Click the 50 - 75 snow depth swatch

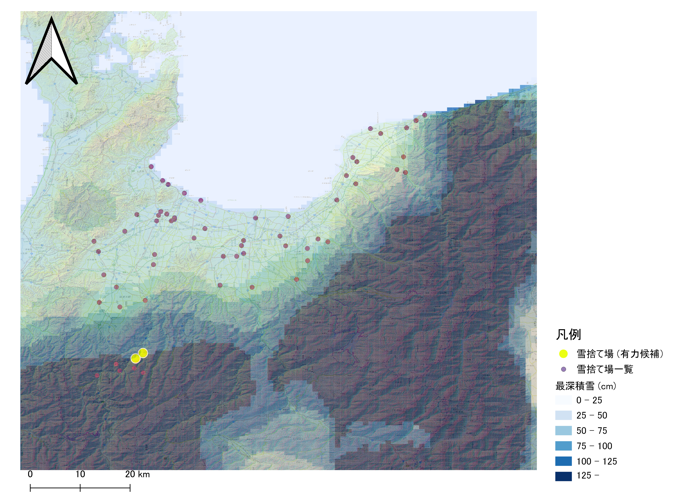click(563, 431)
